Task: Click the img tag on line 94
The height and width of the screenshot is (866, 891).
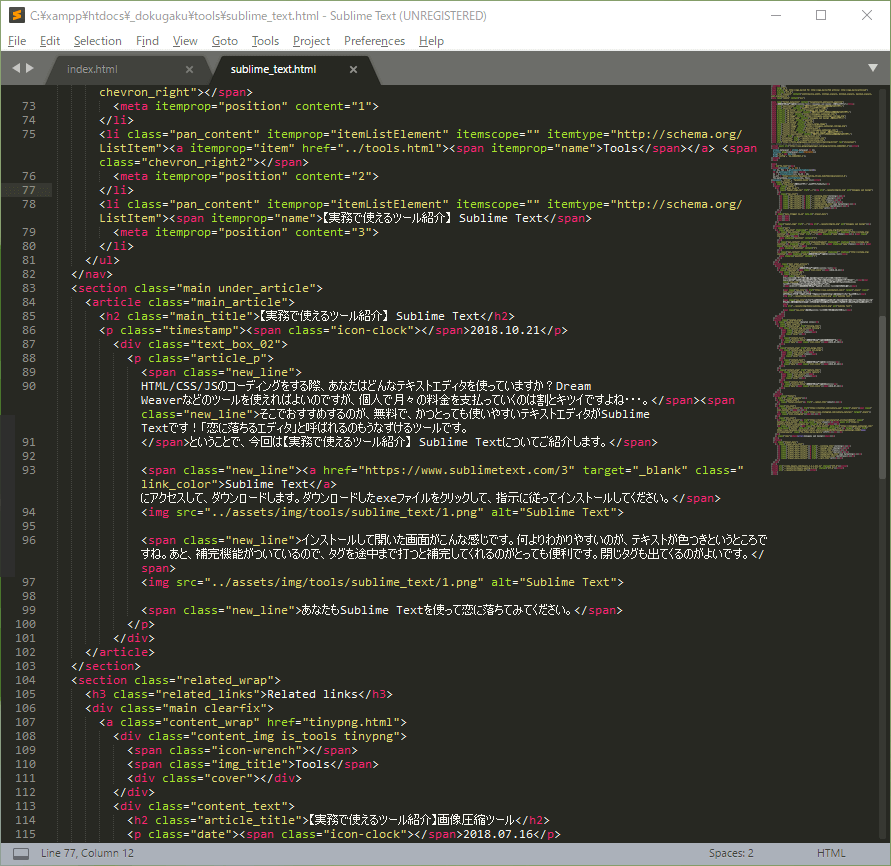Action: coord(382,513)
